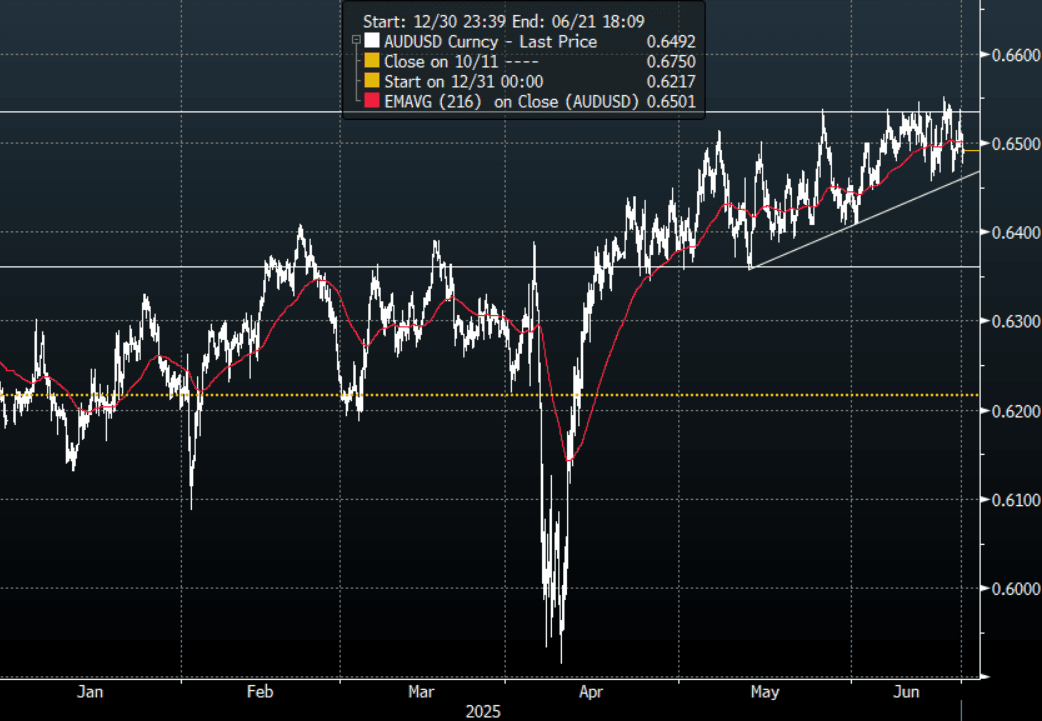
Task: Pick the yellow swatch for Close on 10/11
Action: pos(372,61)
